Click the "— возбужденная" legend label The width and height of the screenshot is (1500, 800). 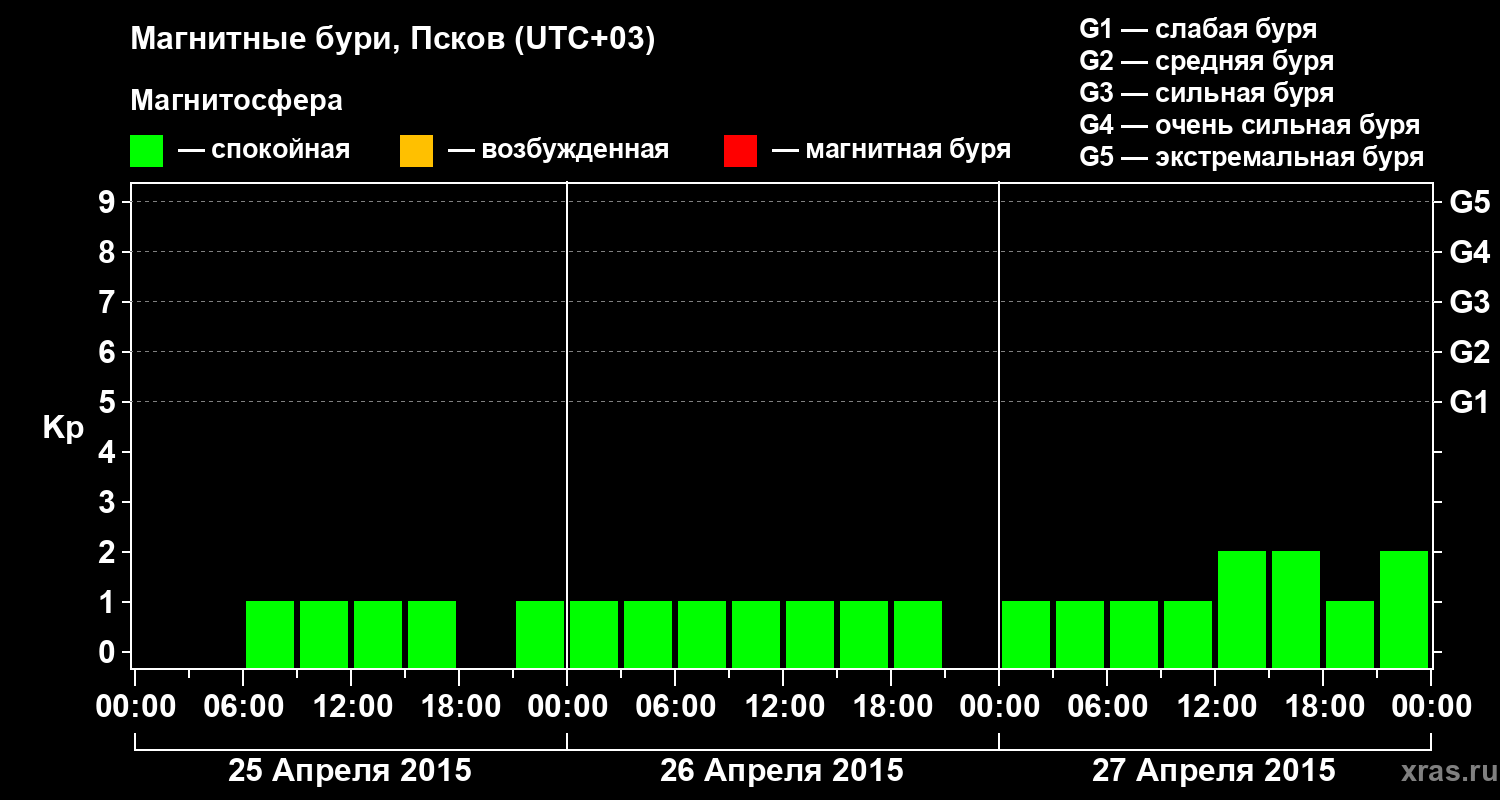558,151
